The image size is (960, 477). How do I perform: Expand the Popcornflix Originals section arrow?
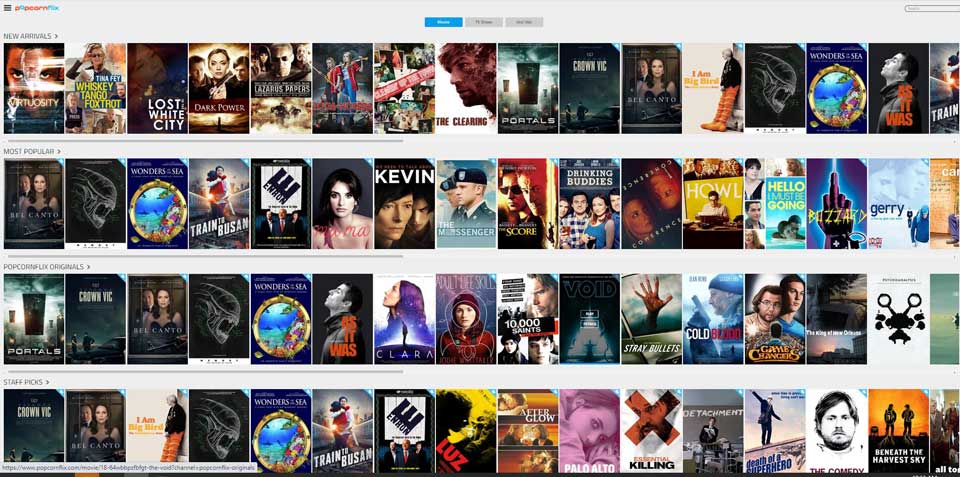click(89, 267)
